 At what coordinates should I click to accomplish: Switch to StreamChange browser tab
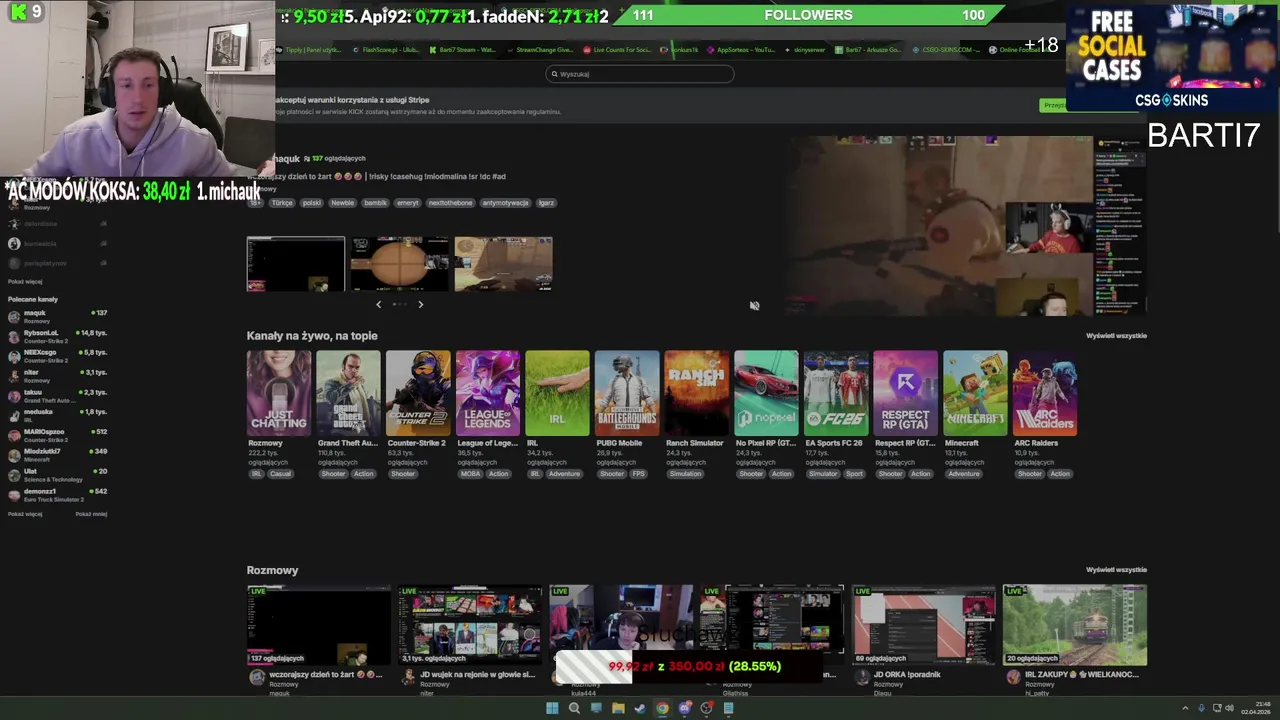[540, 50]
